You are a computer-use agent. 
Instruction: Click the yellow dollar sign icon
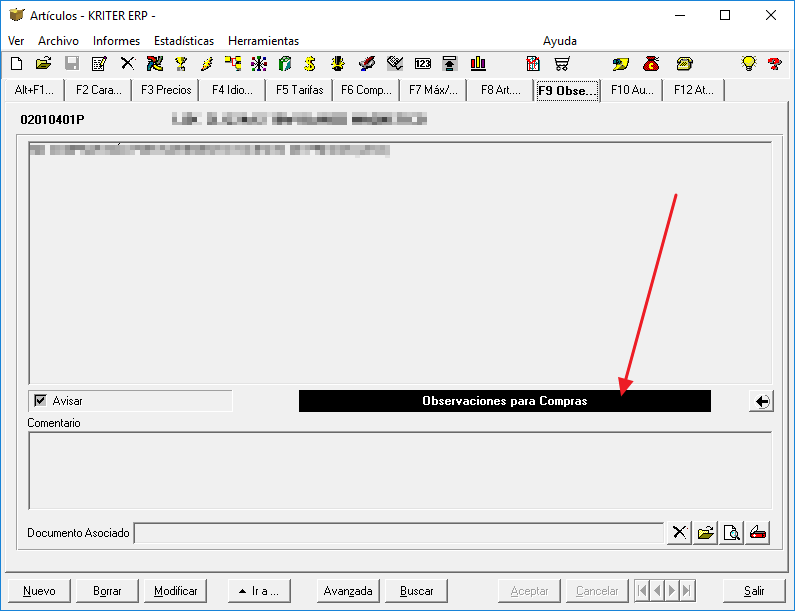pos(310,64)
